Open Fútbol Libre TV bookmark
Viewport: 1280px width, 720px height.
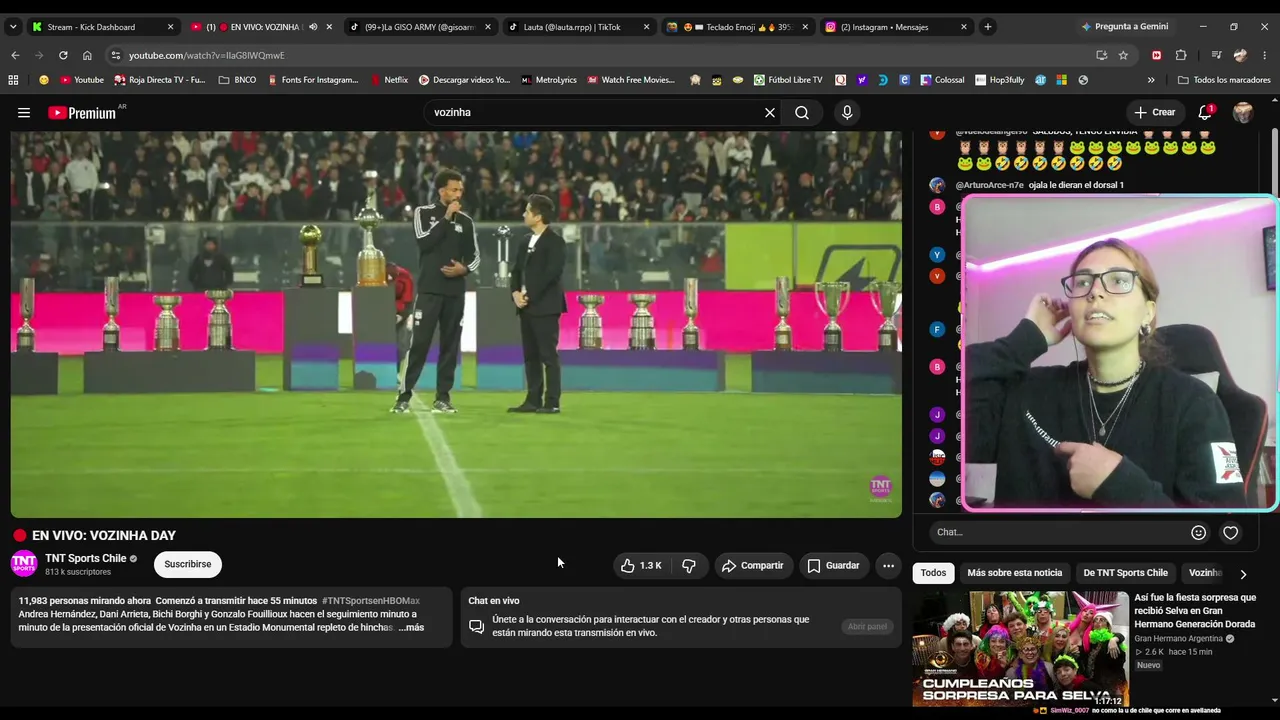click(788, 80)
